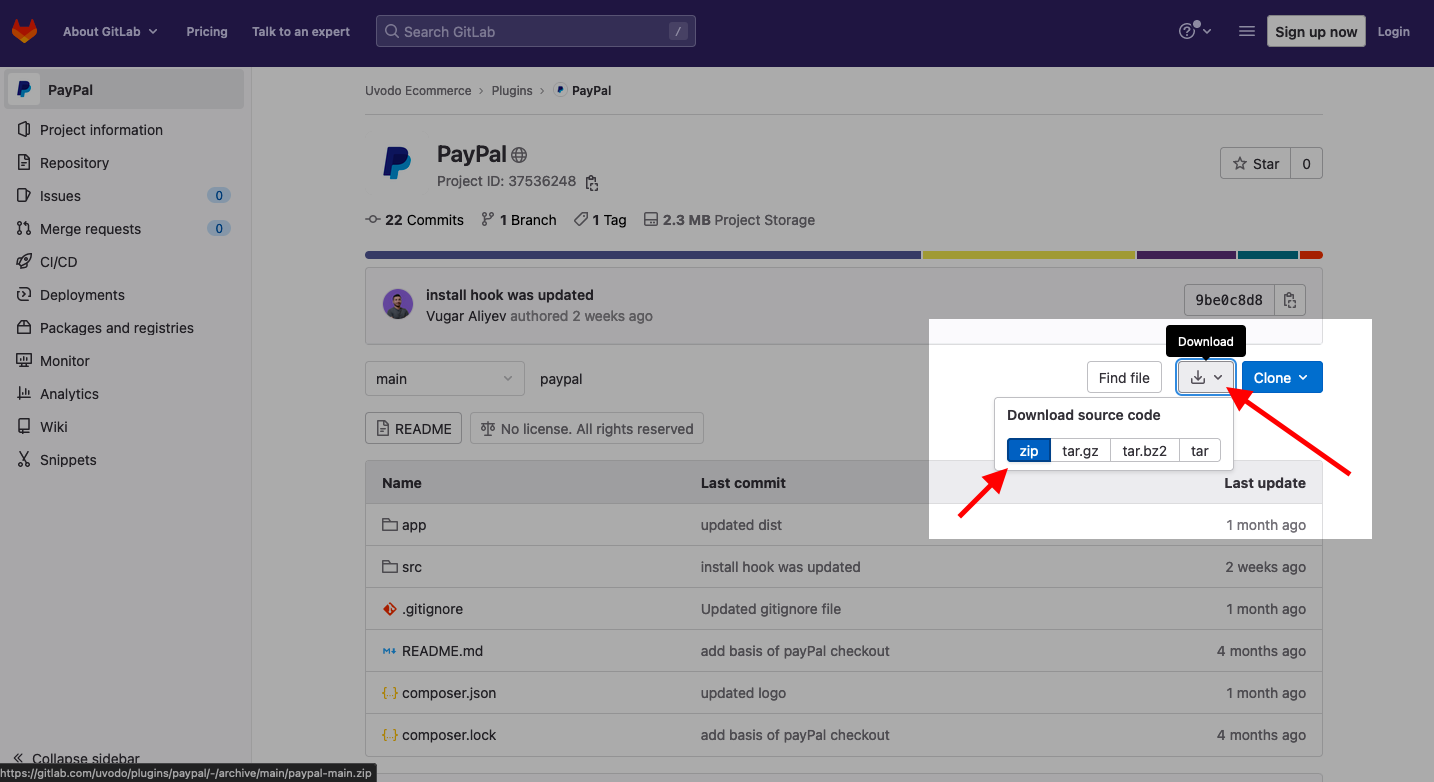
Task: Open commit 'install hook was updated'
Action: coord(510,295)
